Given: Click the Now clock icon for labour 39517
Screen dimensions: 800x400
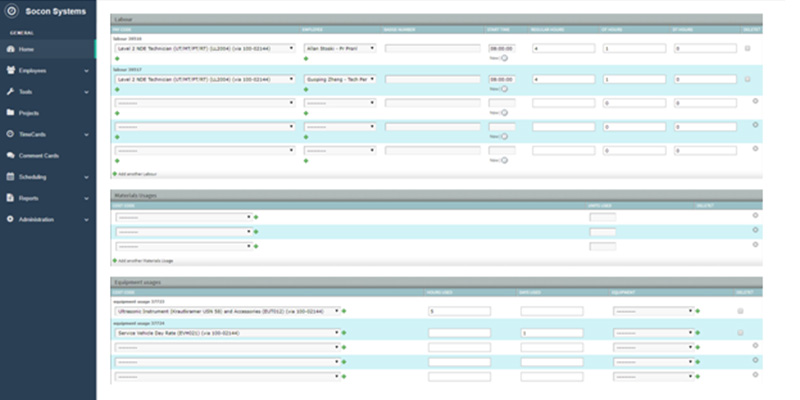Looking at the screenshot, I should click(x=505, y=89).
